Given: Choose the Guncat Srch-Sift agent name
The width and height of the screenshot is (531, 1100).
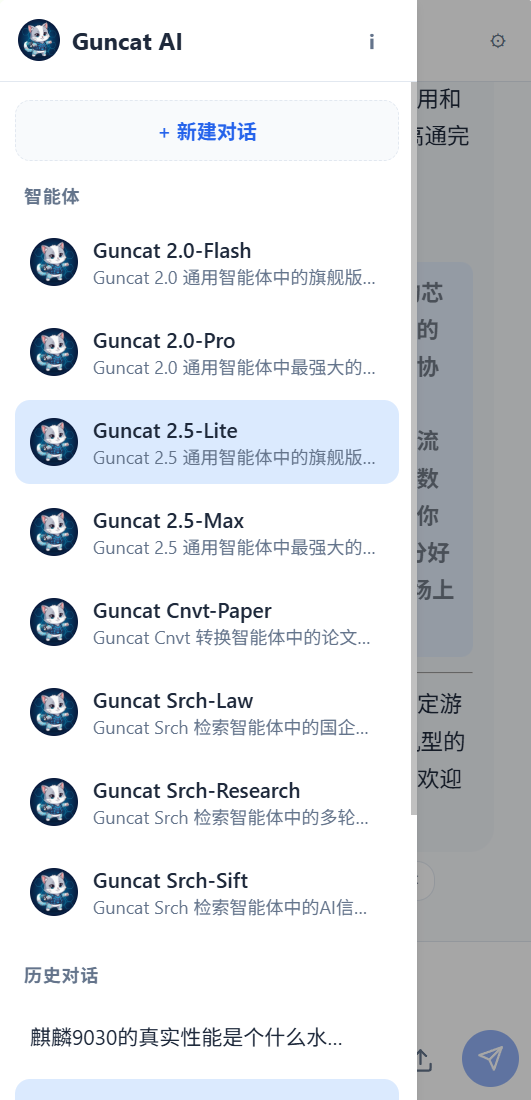Looking at the screenshot, I should (170, 880).
